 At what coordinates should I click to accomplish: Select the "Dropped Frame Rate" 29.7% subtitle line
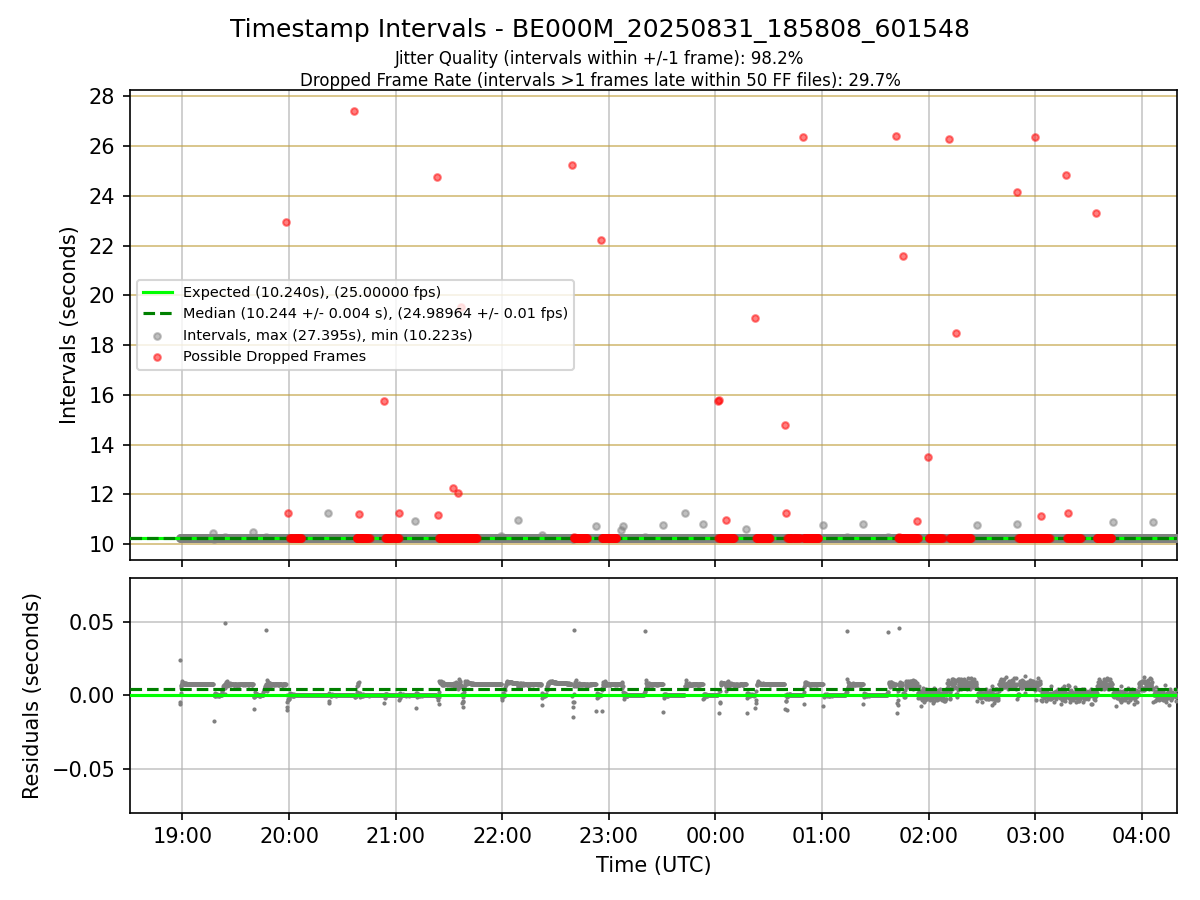pos(599,80)
